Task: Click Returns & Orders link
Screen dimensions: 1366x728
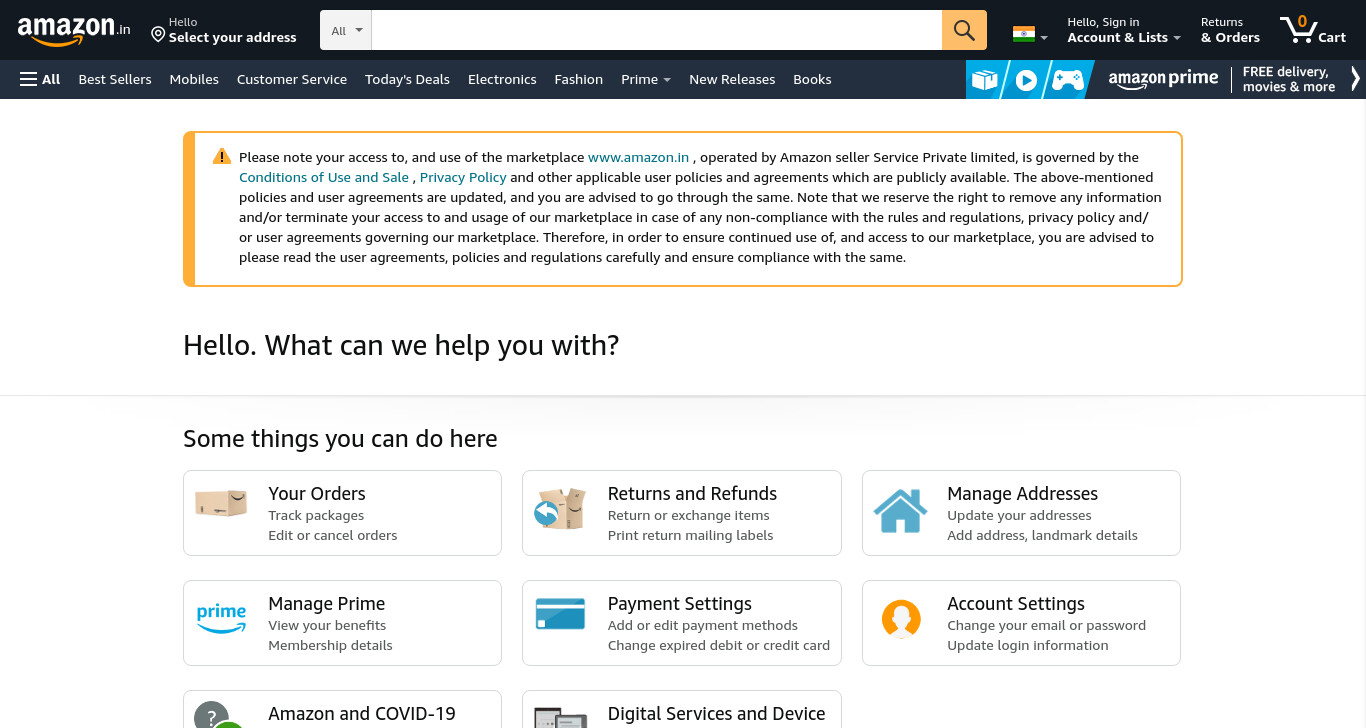Action: (1230, 30)
